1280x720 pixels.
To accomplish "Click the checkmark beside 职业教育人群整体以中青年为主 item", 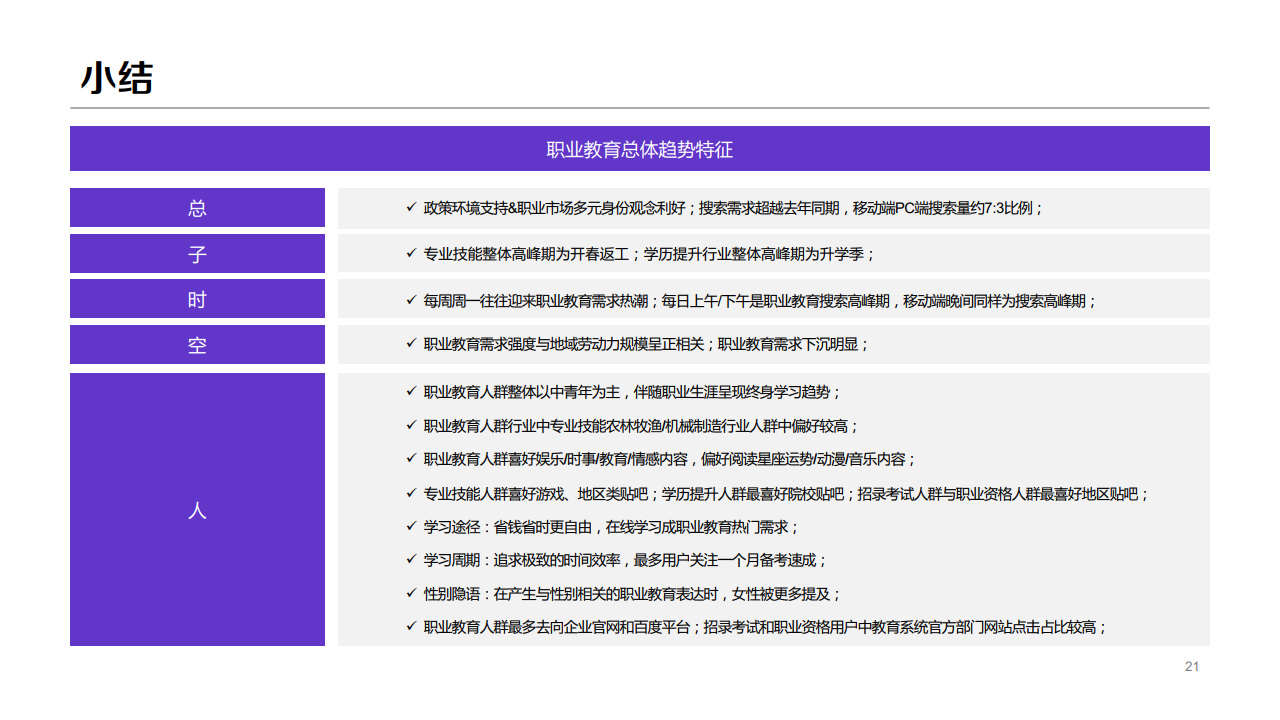I will coord(408,392).
